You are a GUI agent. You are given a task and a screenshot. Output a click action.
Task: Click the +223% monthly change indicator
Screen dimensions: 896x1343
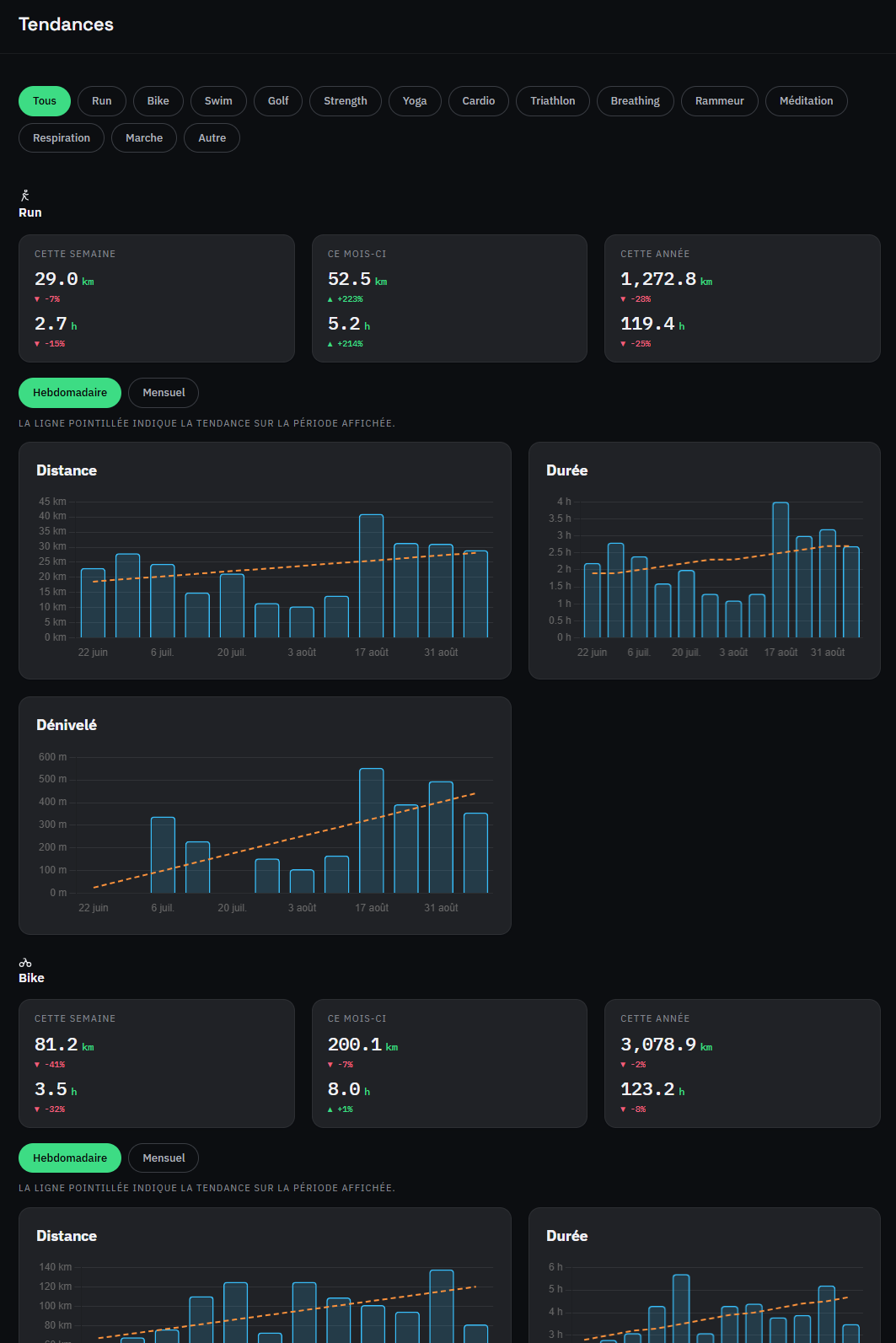tap(346, 299)
